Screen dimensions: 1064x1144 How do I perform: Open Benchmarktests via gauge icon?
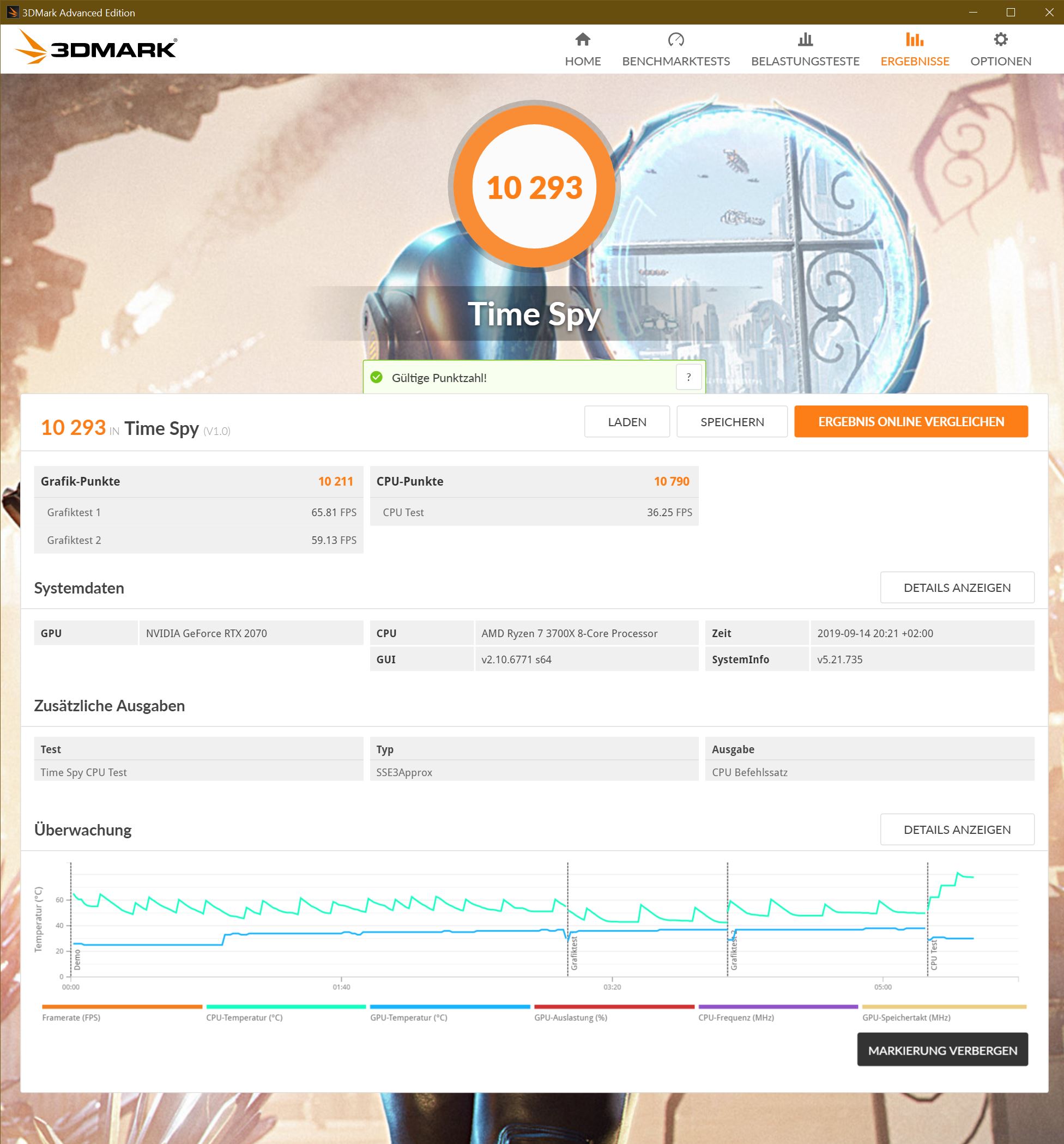(x=675, y=39)
